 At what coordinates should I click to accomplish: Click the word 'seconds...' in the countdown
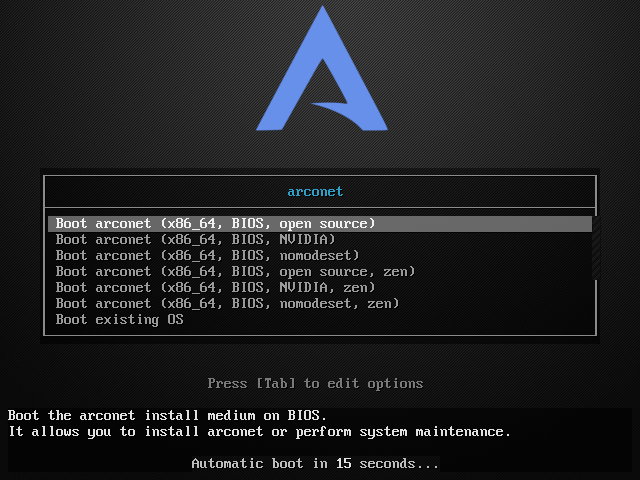click(399, 463)
